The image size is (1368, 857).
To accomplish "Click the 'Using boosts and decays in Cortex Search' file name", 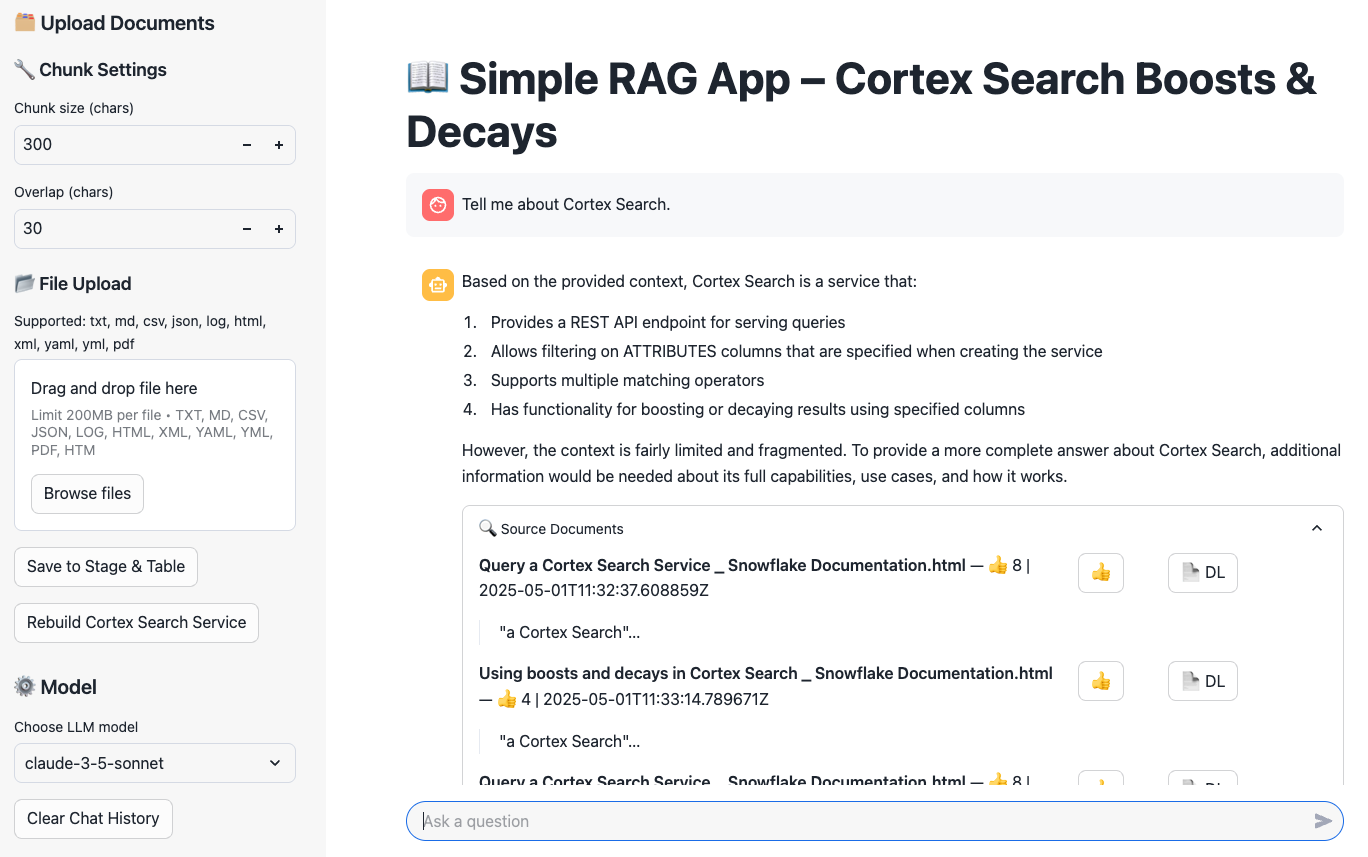I will tap(766, 674).
